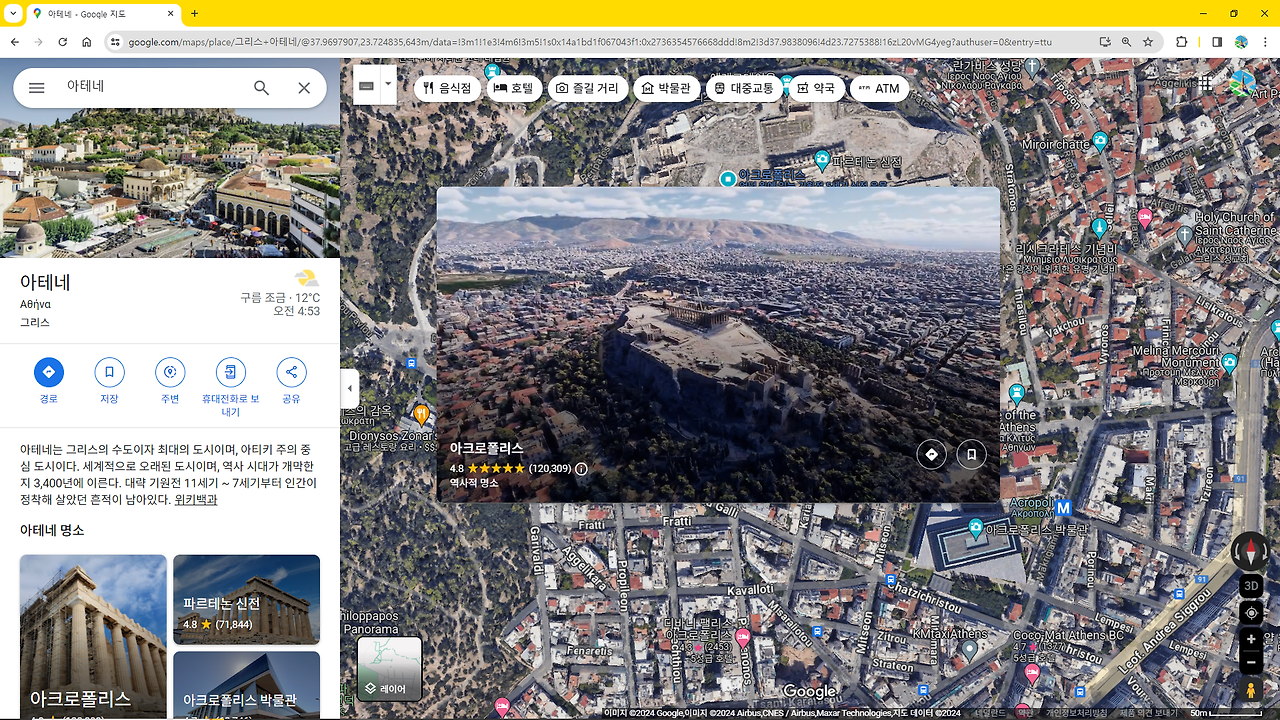The height and width of the screenshot is (720, 1280).
Task: Click the compass to reset north
Action: point(1250,551)
